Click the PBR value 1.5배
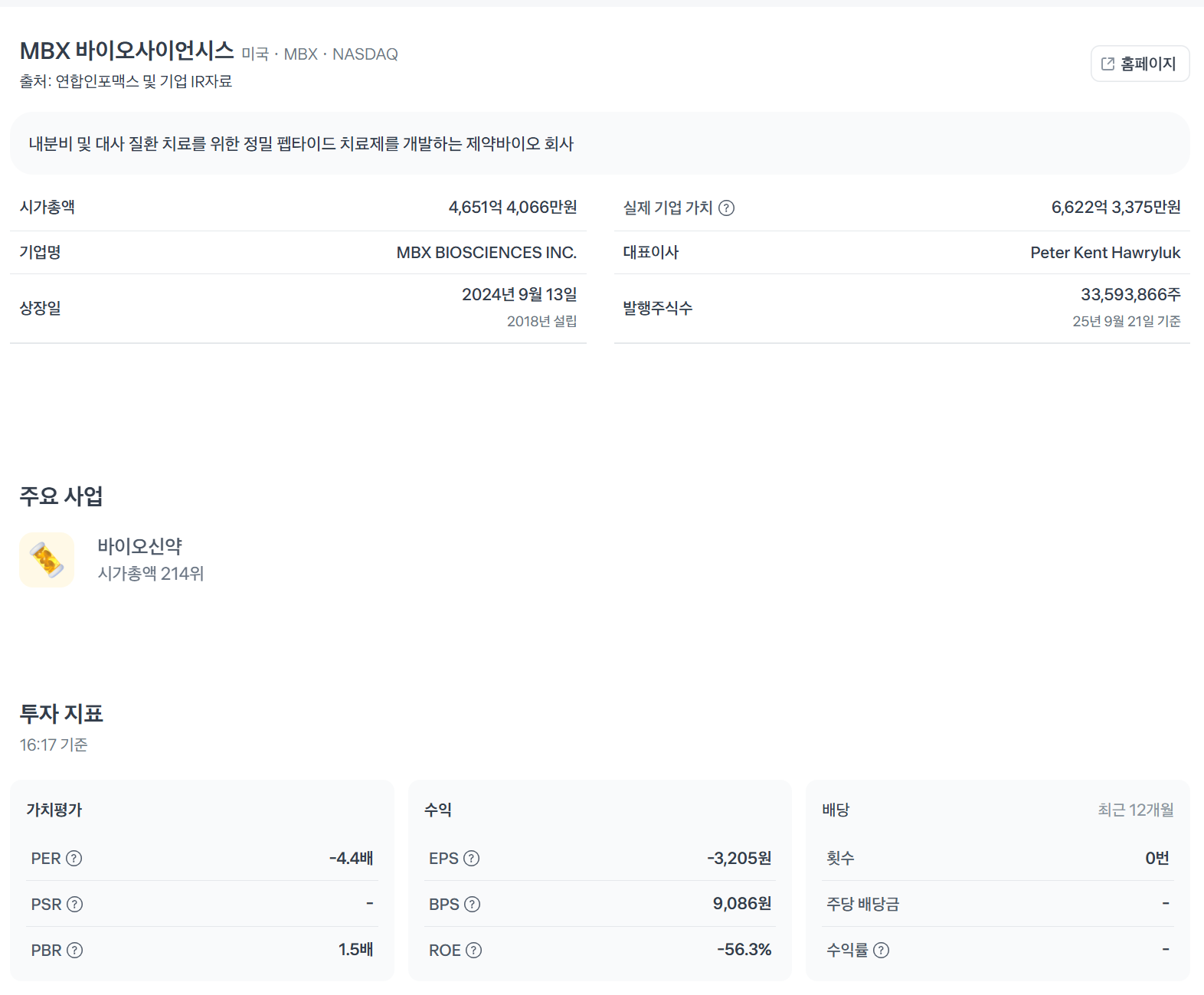Screen dimensions: 1204x995 pyautogui.click(x=355, y=949)
